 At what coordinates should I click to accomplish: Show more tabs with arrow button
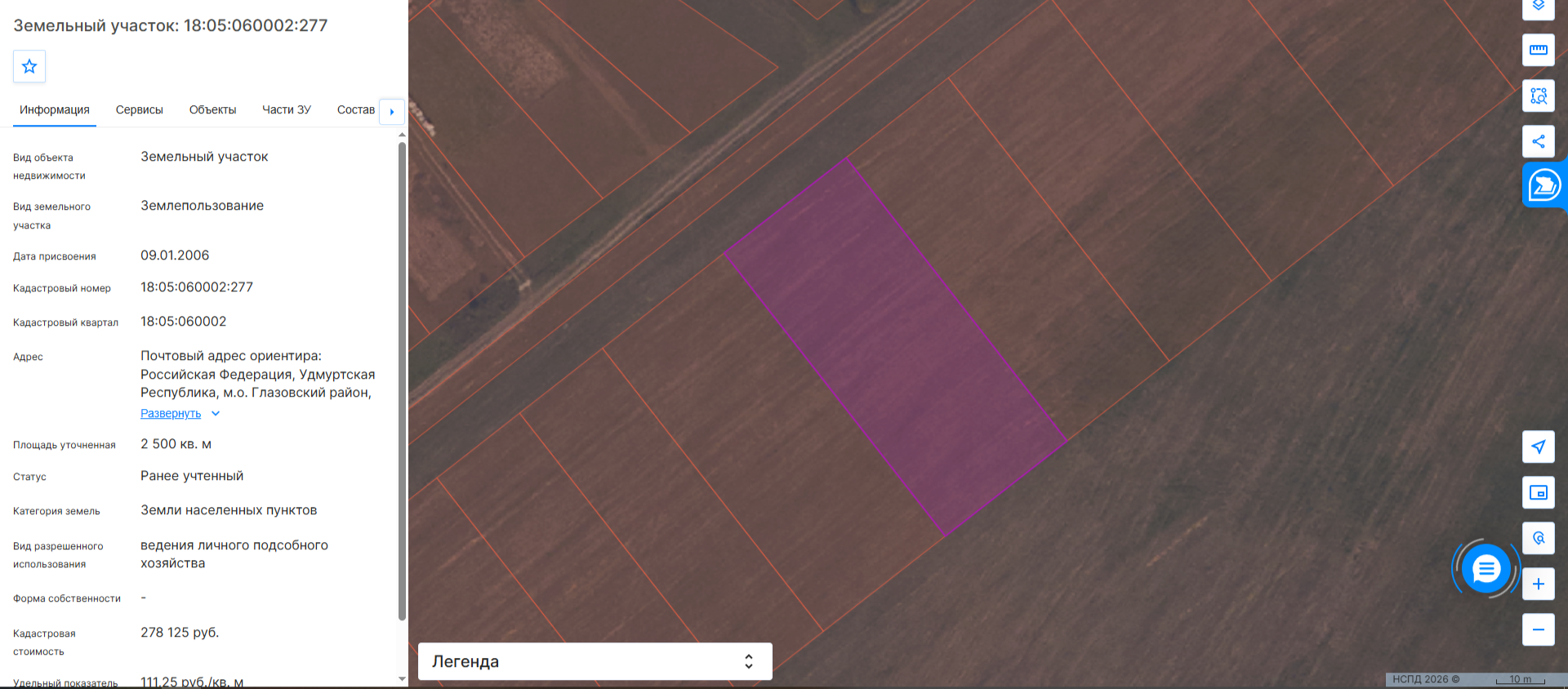click(392, 111)
